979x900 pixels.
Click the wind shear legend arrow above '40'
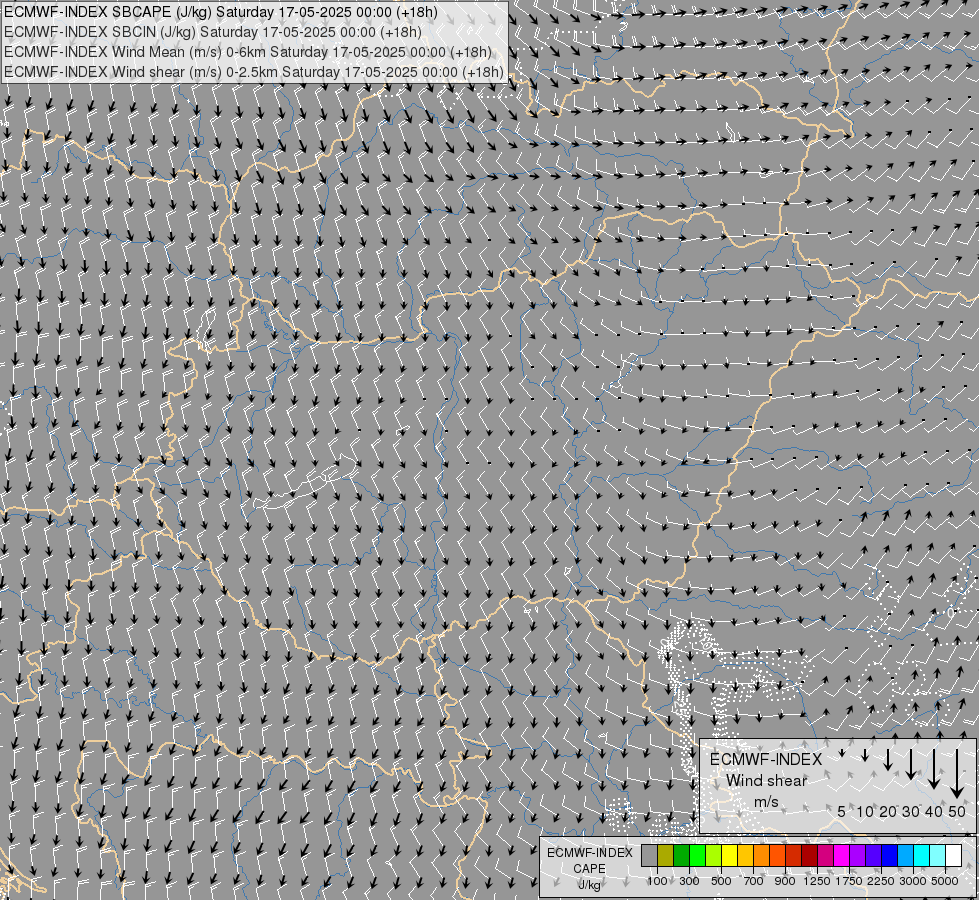pyautogui.click(x=934, y=769)
